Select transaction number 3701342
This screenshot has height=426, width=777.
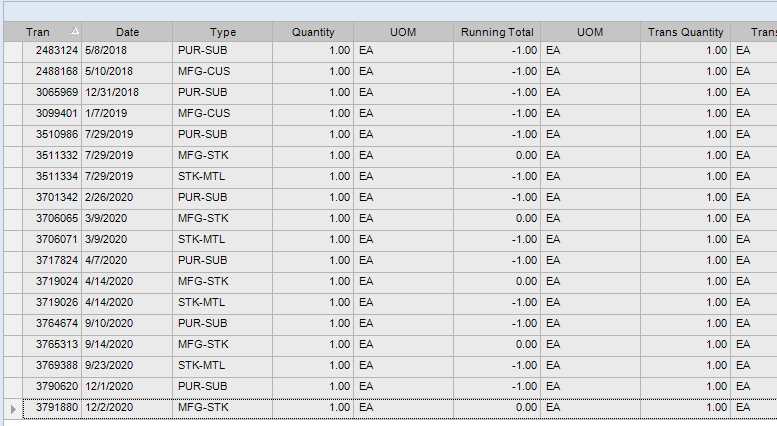pos(57,197)
